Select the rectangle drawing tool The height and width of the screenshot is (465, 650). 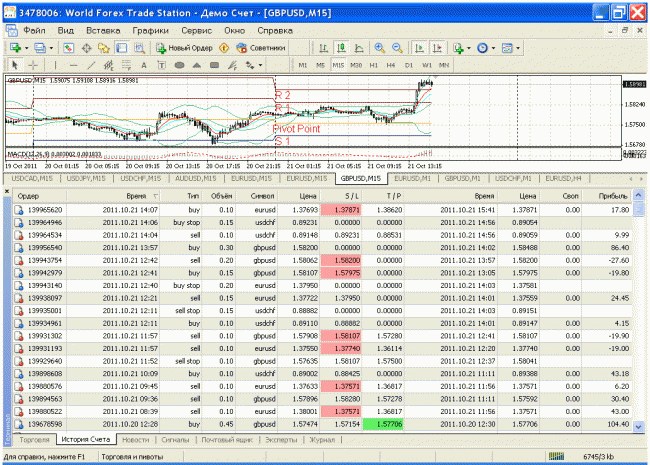point(214,65)
